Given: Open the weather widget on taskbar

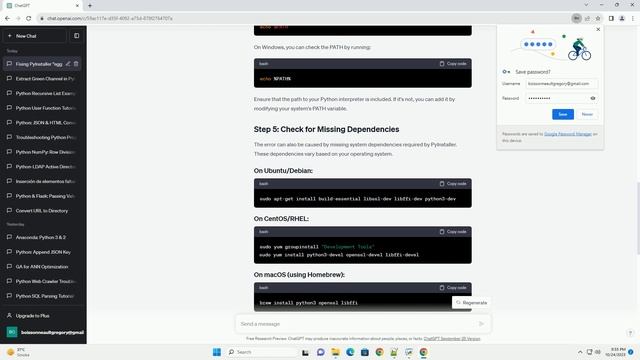Looking at the screenshot, I should (19, 352).
